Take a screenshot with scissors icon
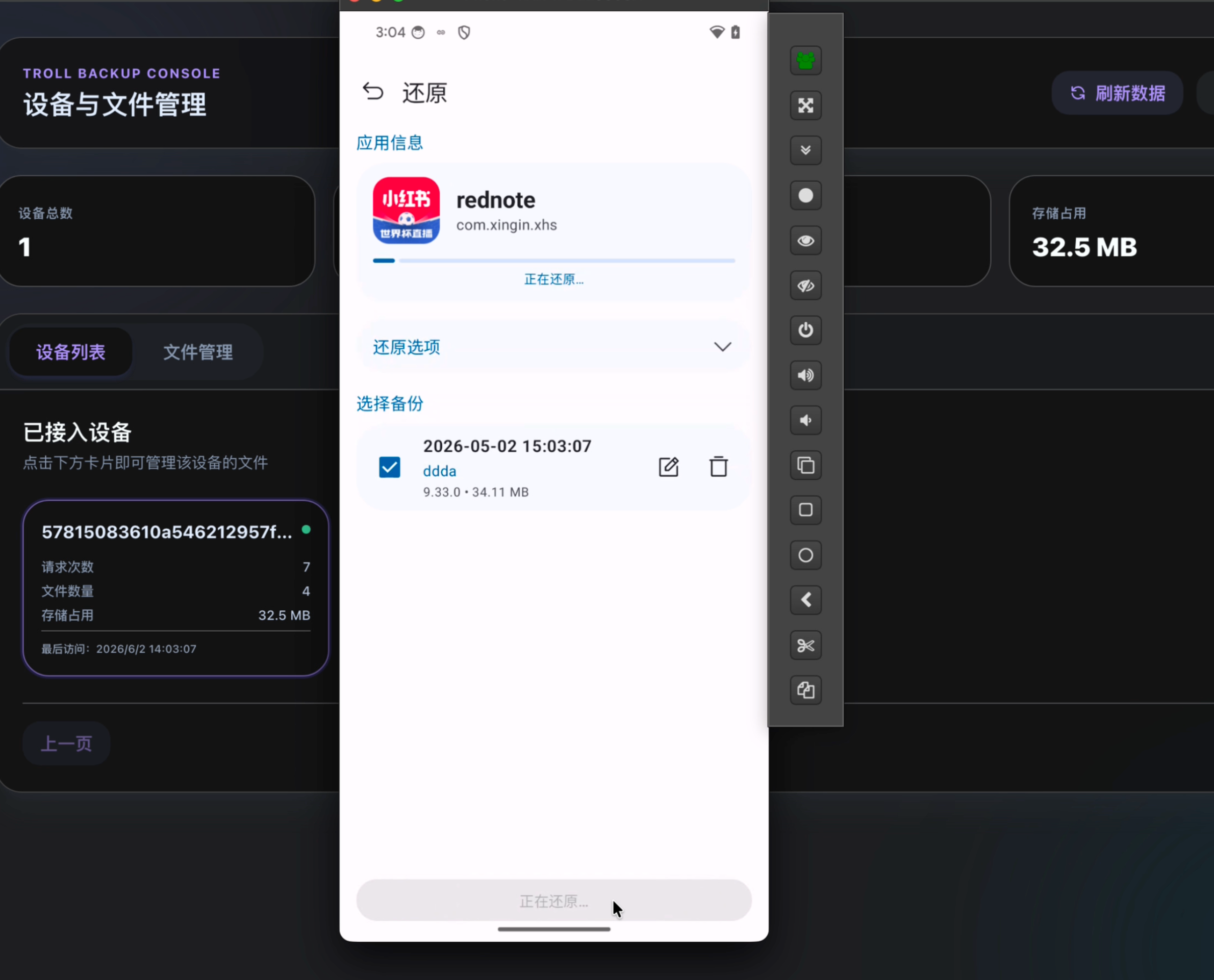Screen dimensions: 1214x980 [x=805, y=645]
